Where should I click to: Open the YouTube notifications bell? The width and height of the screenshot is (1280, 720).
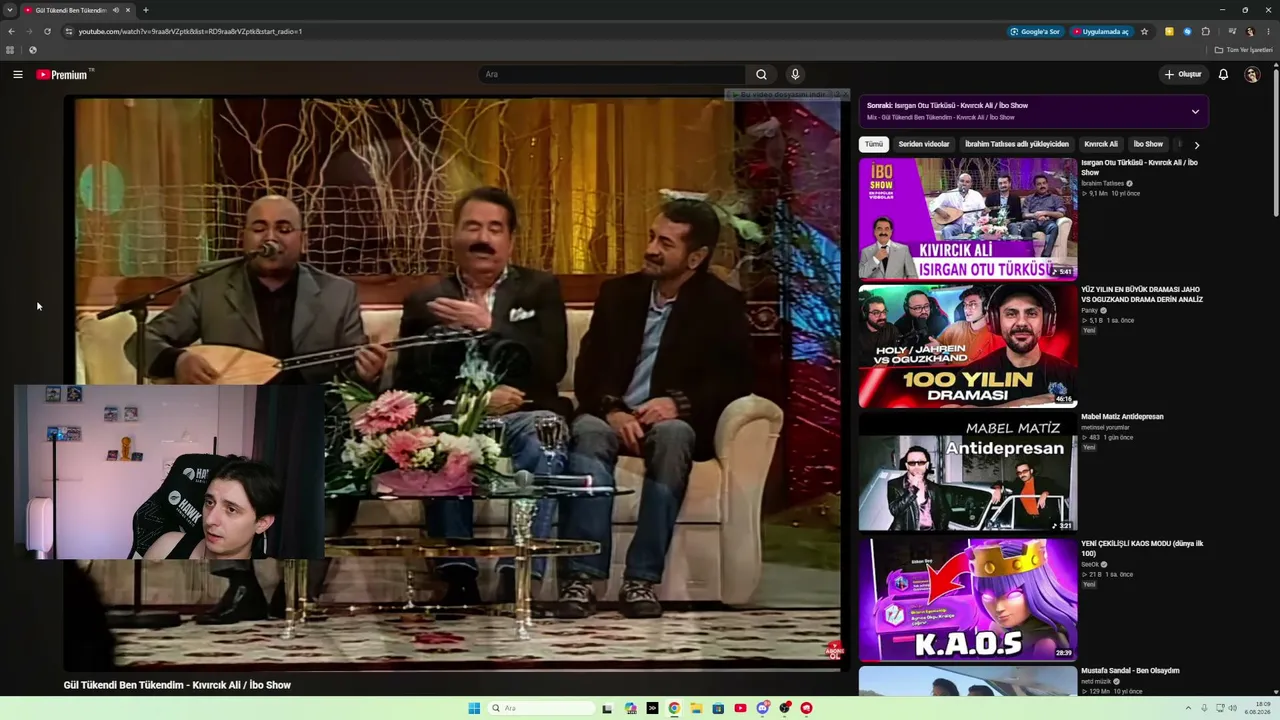point(1223,74)
